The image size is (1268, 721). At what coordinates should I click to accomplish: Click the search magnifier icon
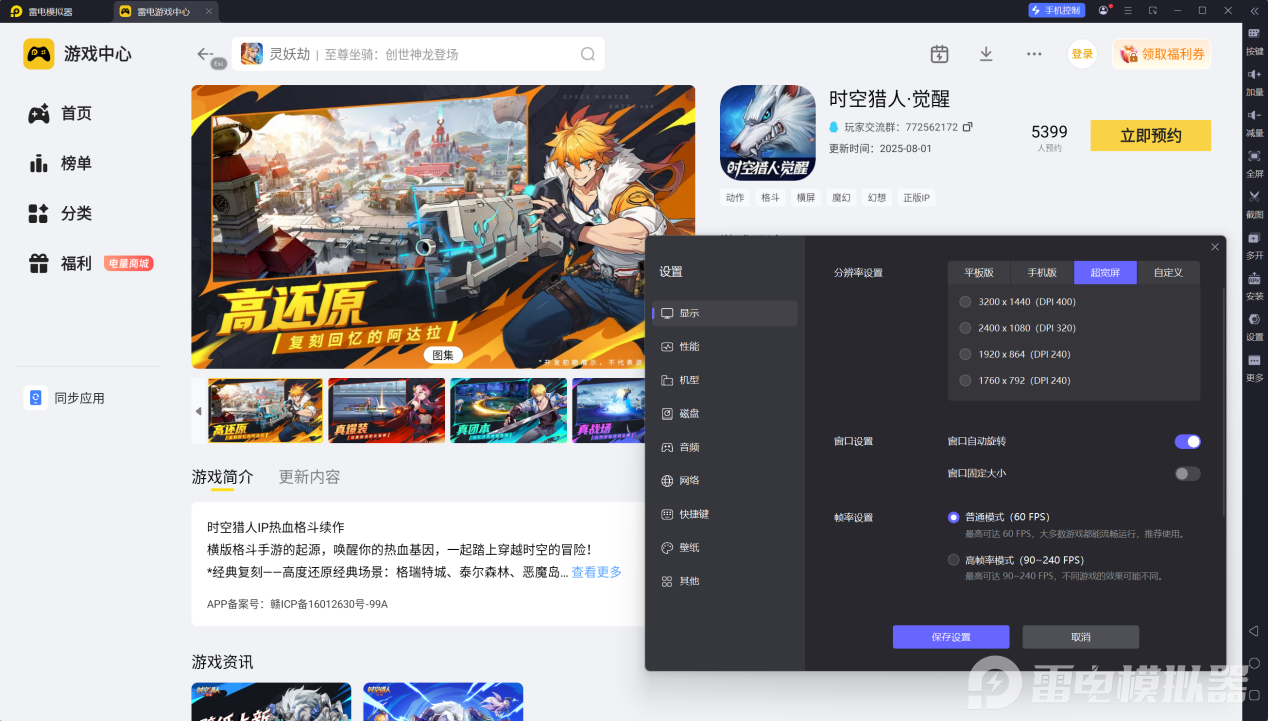click(589, 54)
